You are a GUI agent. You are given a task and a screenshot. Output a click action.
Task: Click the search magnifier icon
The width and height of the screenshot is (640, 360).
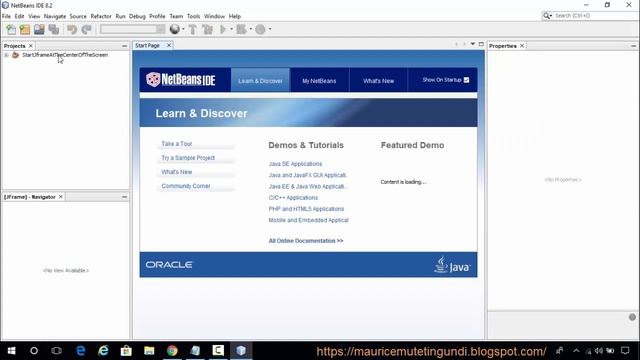click(x=546, y=16)
